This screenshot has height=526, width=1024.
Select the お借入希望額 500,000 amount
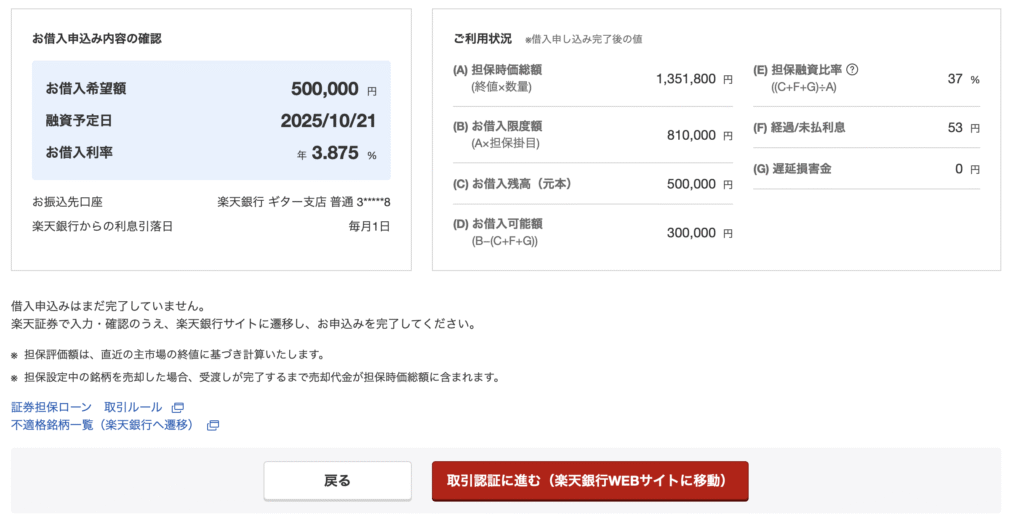pyautogui.click(x=324, y=89)
